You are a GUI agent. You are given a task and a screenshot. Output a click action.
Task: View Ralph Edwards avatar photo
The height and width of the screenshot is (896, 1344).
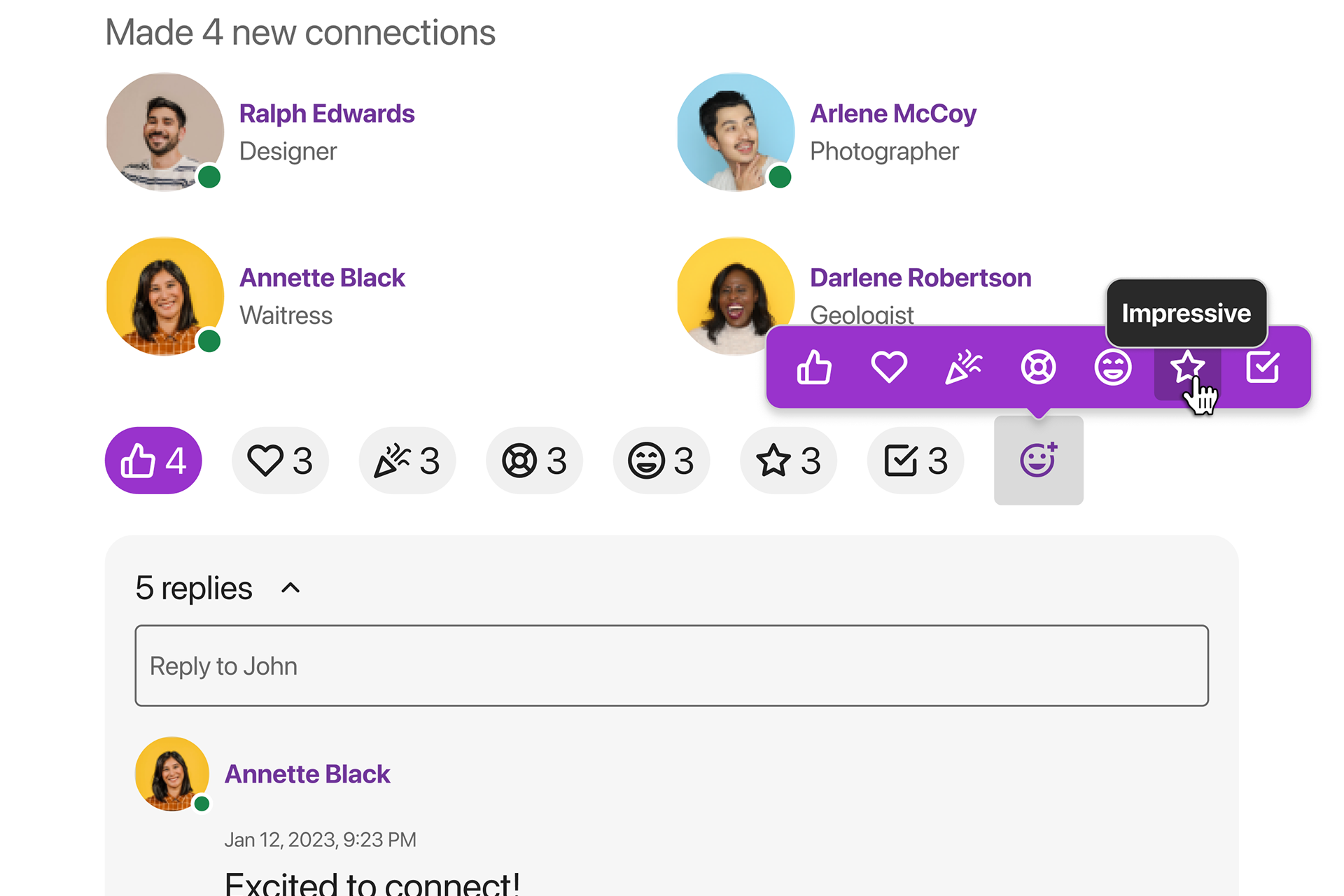click(x=165, y=132)
